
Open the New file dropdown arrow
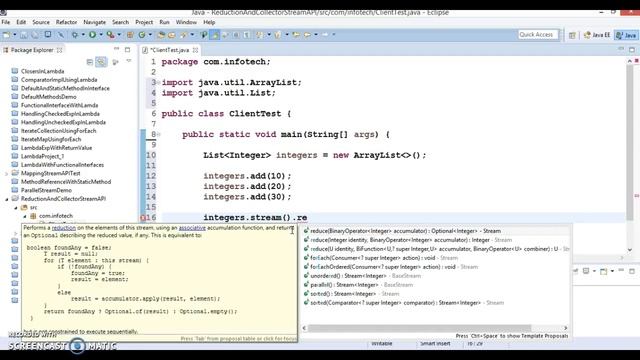15,35
